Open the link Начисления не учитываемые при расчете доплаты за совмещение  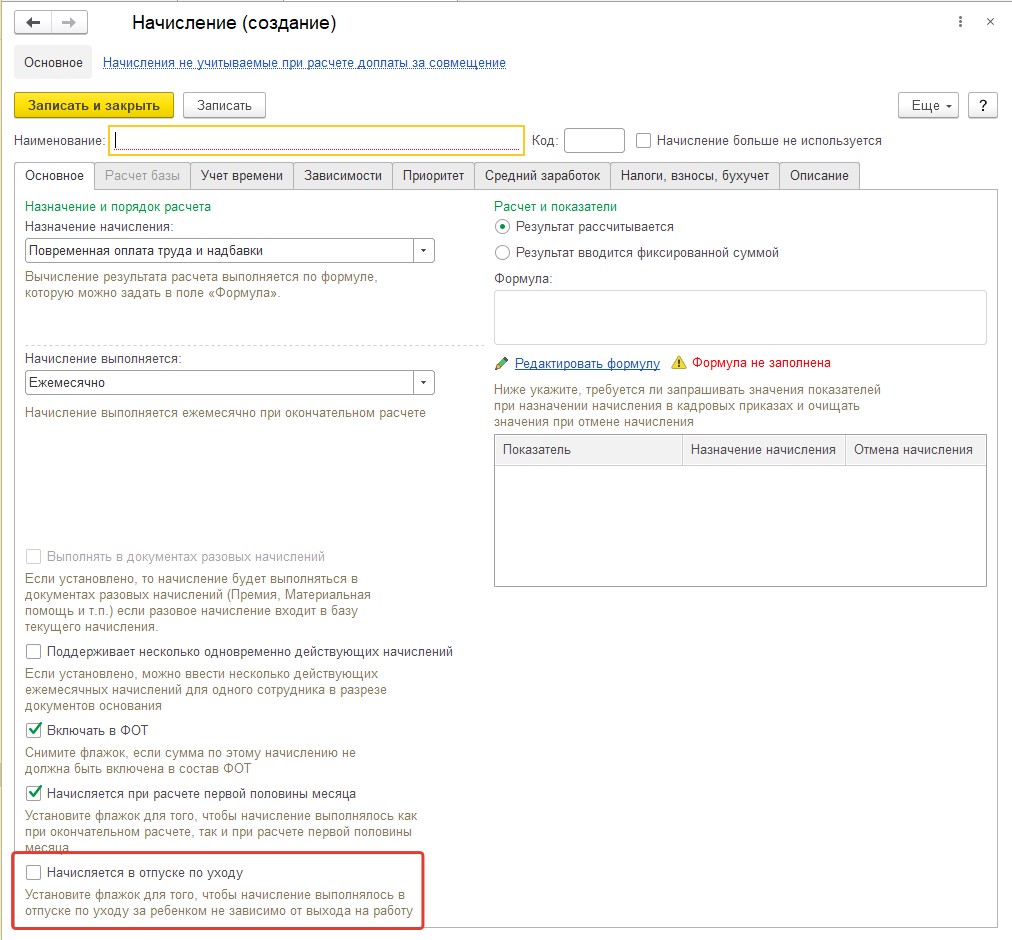click(304, 63)
